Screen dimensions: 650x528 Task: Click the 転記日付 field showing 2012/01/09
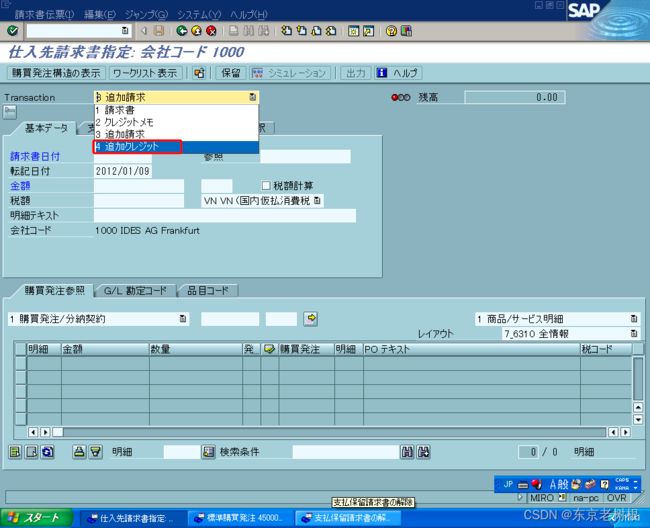click(123, 171)
